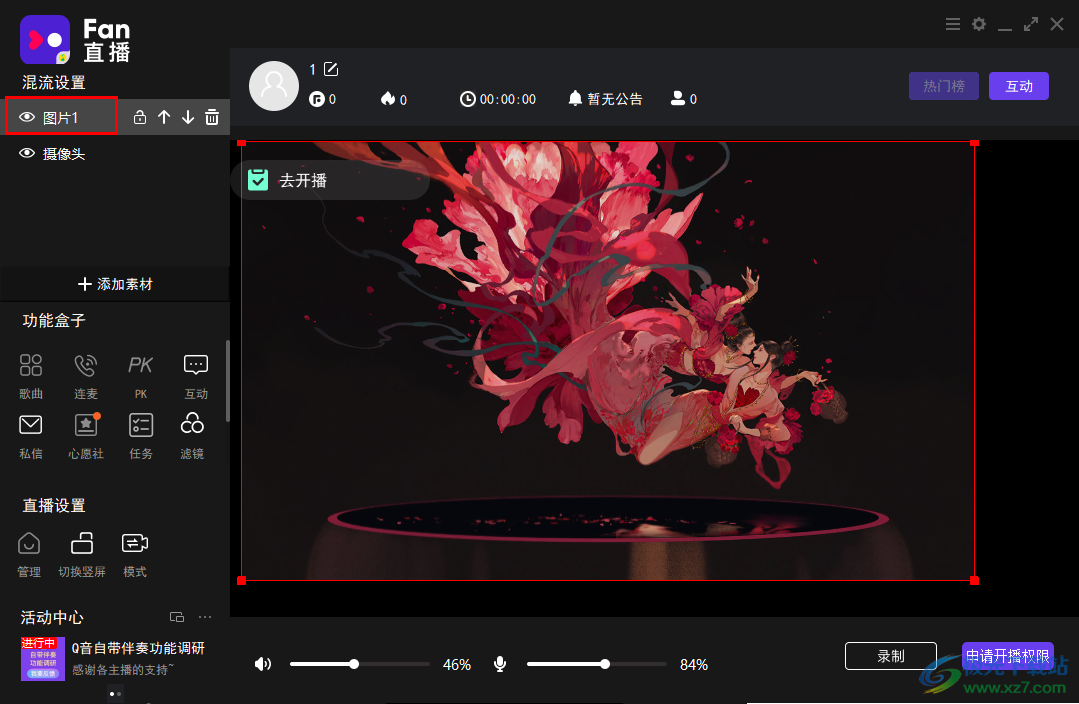The height and width of the screenshot is (704, 1079).
Task: Adjust the speaker volume slider
Action: [x=360, y=664]
